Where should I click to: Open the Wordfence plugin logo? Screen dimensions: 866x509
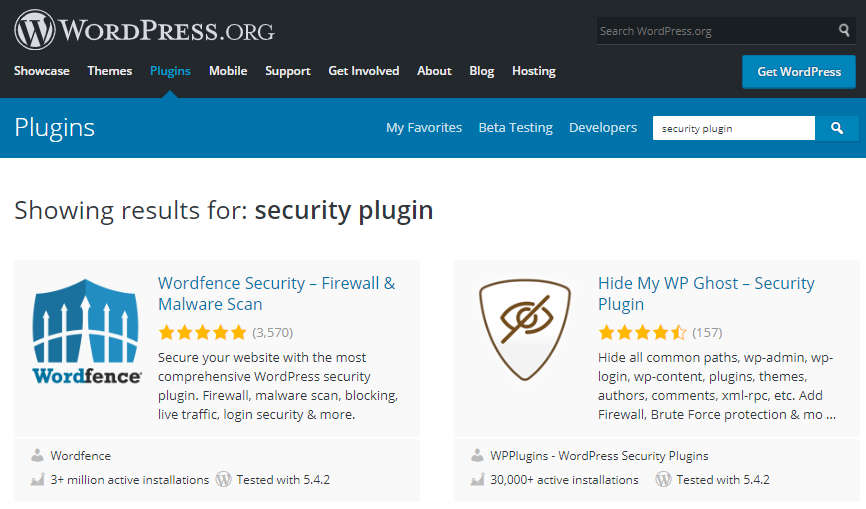click(x=86, y=331)
